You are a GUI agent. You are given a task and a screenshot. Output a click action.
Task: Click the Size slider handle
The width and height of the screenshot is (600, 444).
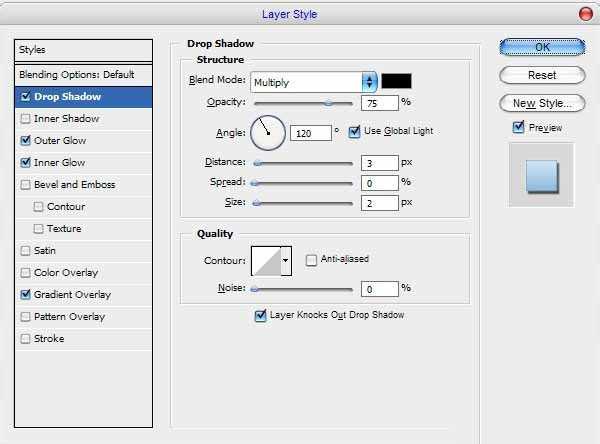click(x=257, y=203)
